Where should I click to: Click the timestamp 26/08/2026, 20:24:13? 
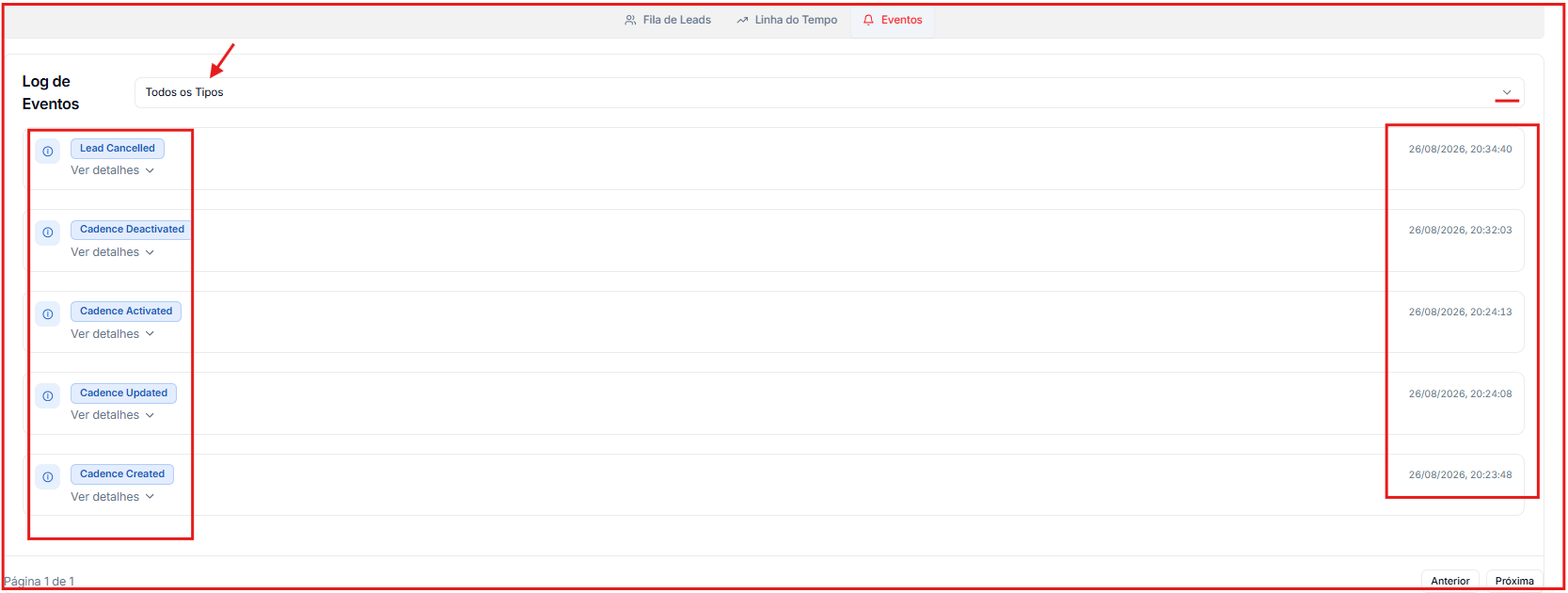coord(1460,312)
